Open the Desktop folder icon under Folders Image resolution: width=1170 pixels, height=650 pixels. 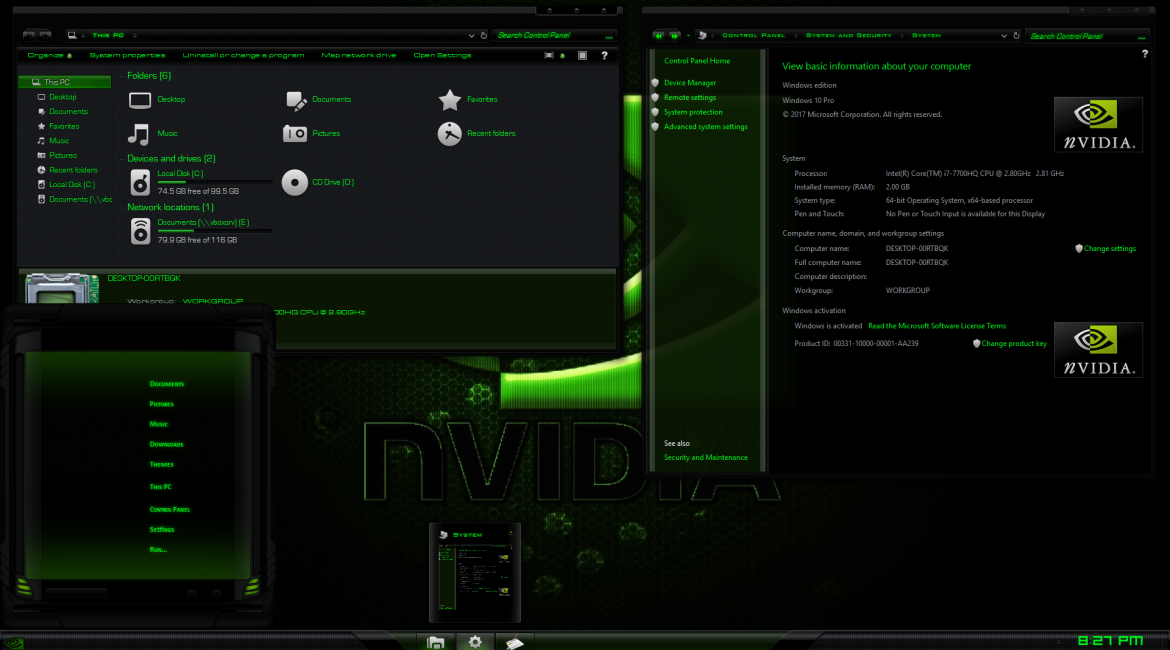140,99
